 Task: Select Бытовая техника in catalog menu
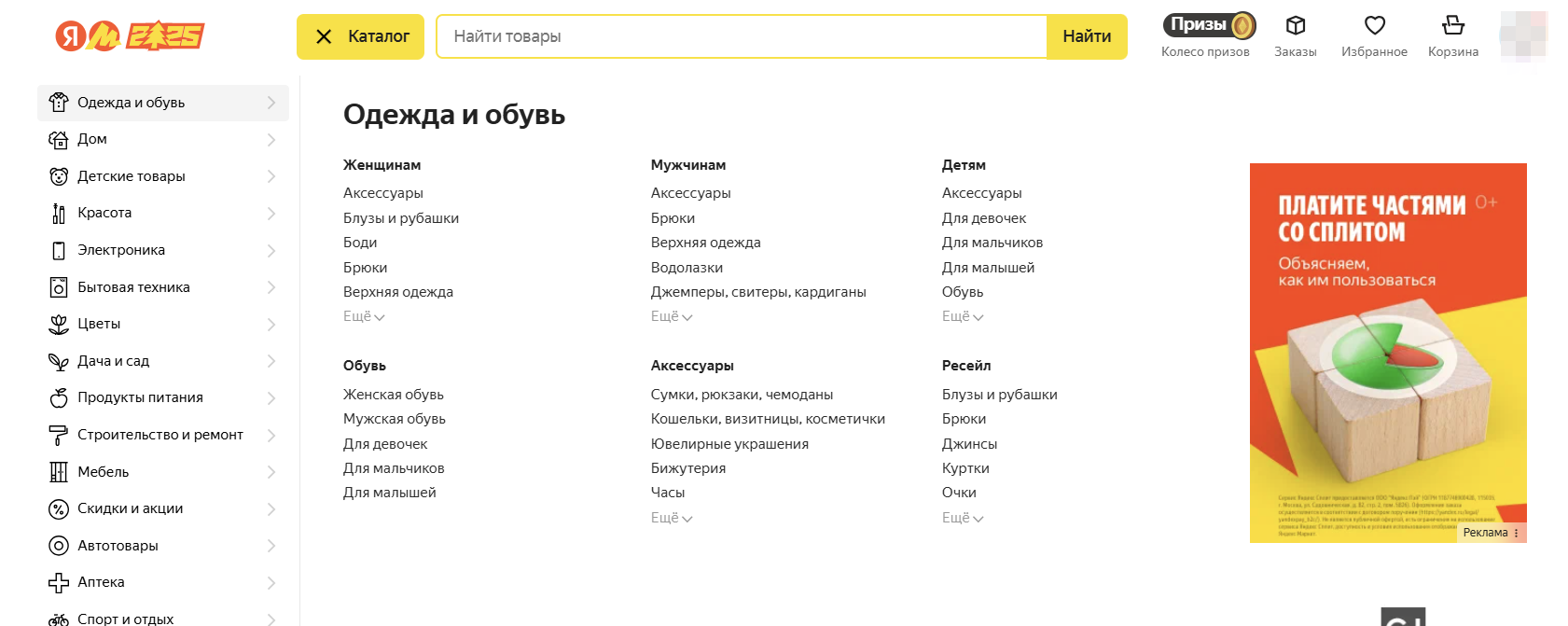point(163,287)
